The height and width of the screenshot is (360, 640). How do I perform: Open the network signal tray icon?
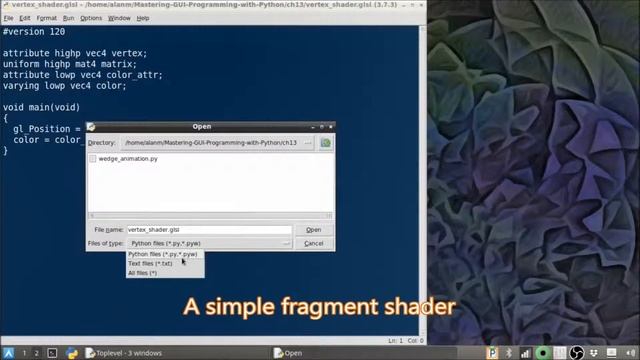coord(525,353)
